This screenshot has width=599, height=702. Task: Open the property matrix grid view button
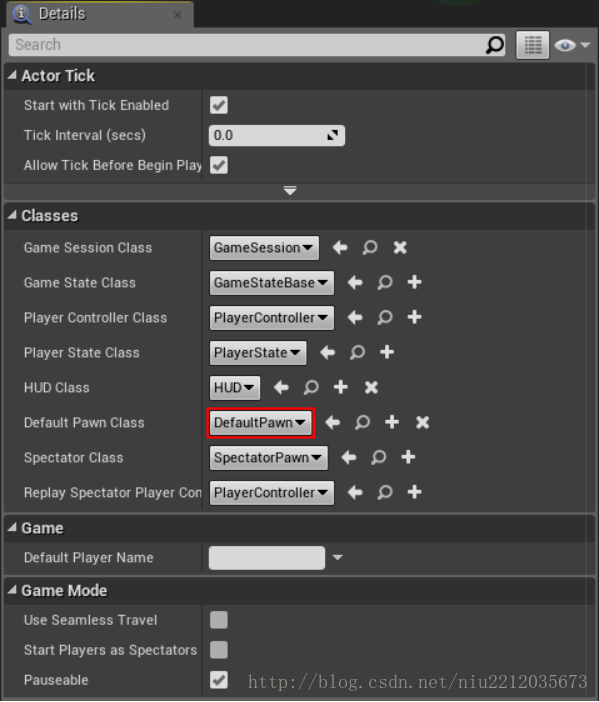coord(532,45)
